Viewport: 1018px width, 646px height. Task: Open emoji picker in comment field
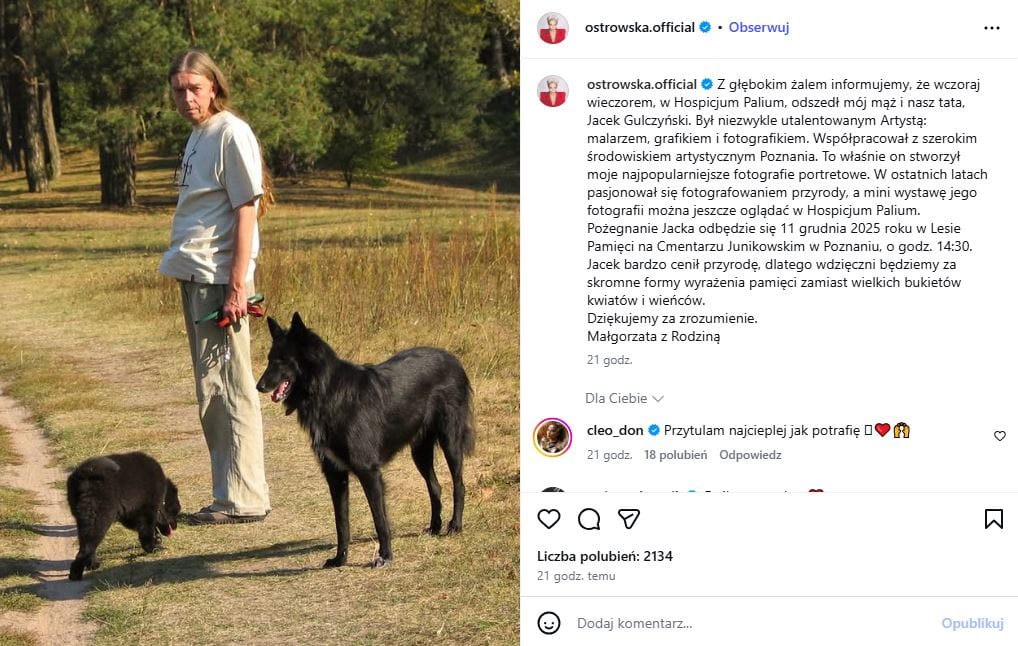pos(549,623)
